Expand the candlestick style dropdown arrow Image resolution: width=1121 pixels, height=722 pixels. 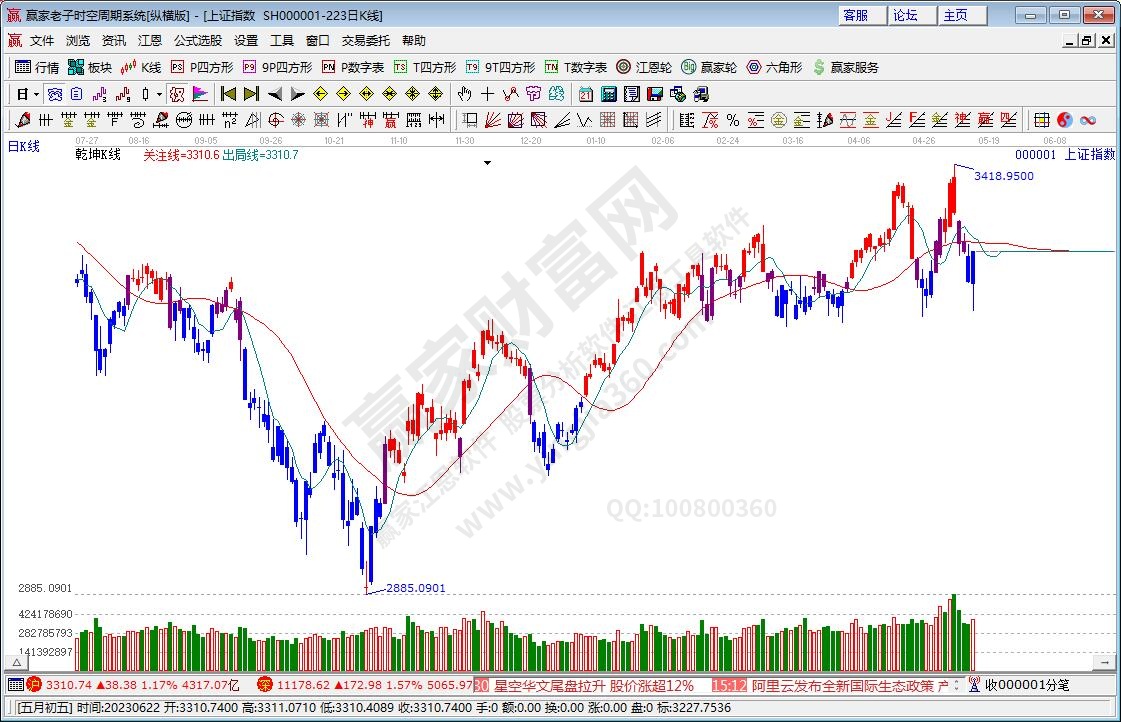coord(158,94)
